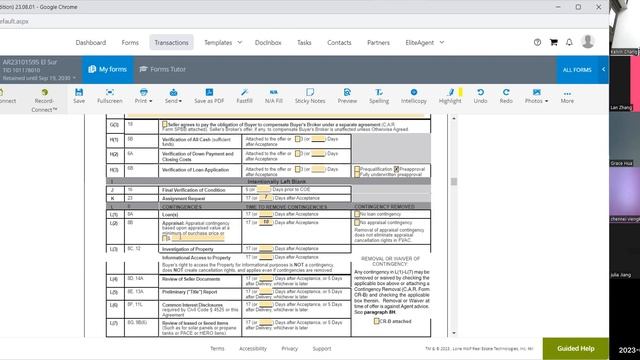Check Verification of Loan Application attached box
This screenshot has height=360, width=640.
(x=298, y=169)
